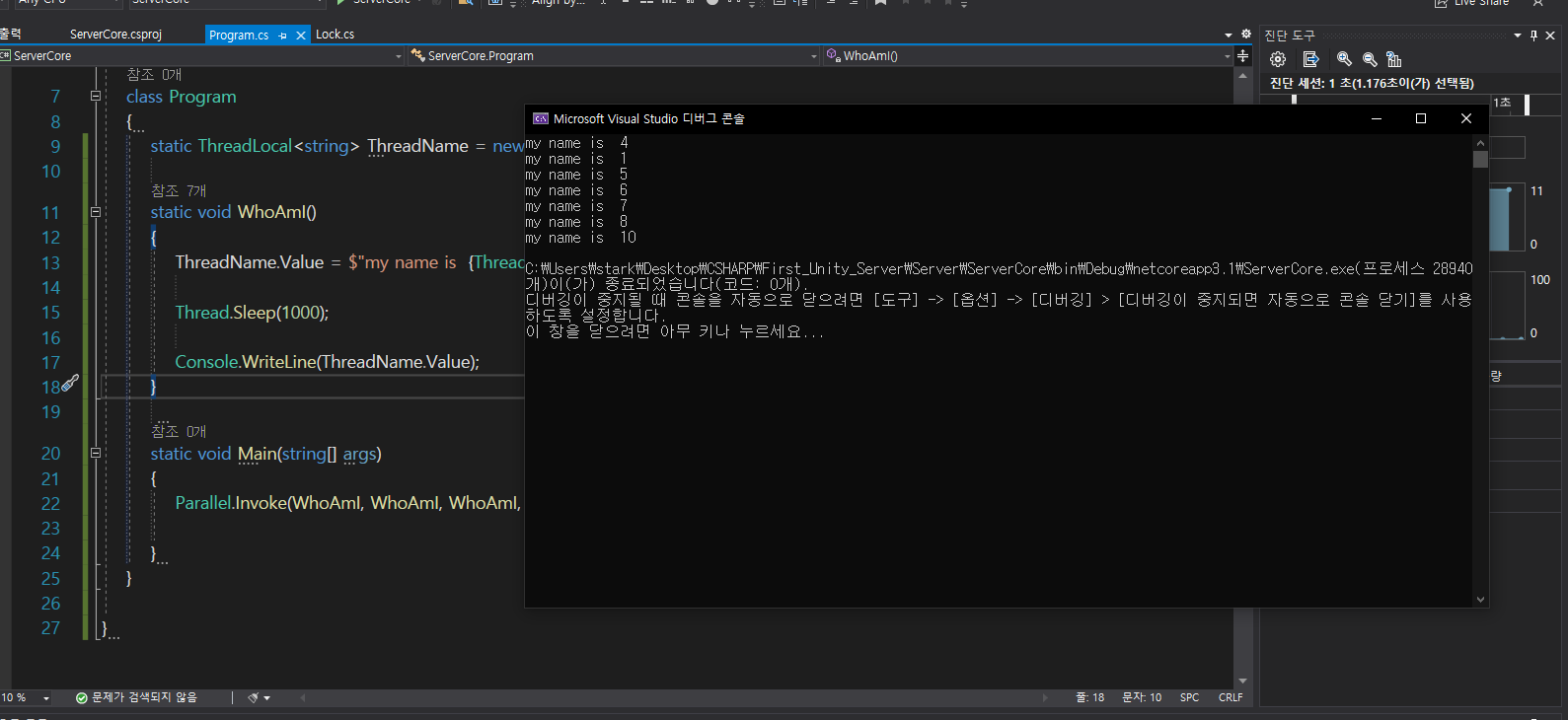Click the diagnostics export output icon
The width and height of the screenshot is (1568, 720).
(x=1310, y=59)
